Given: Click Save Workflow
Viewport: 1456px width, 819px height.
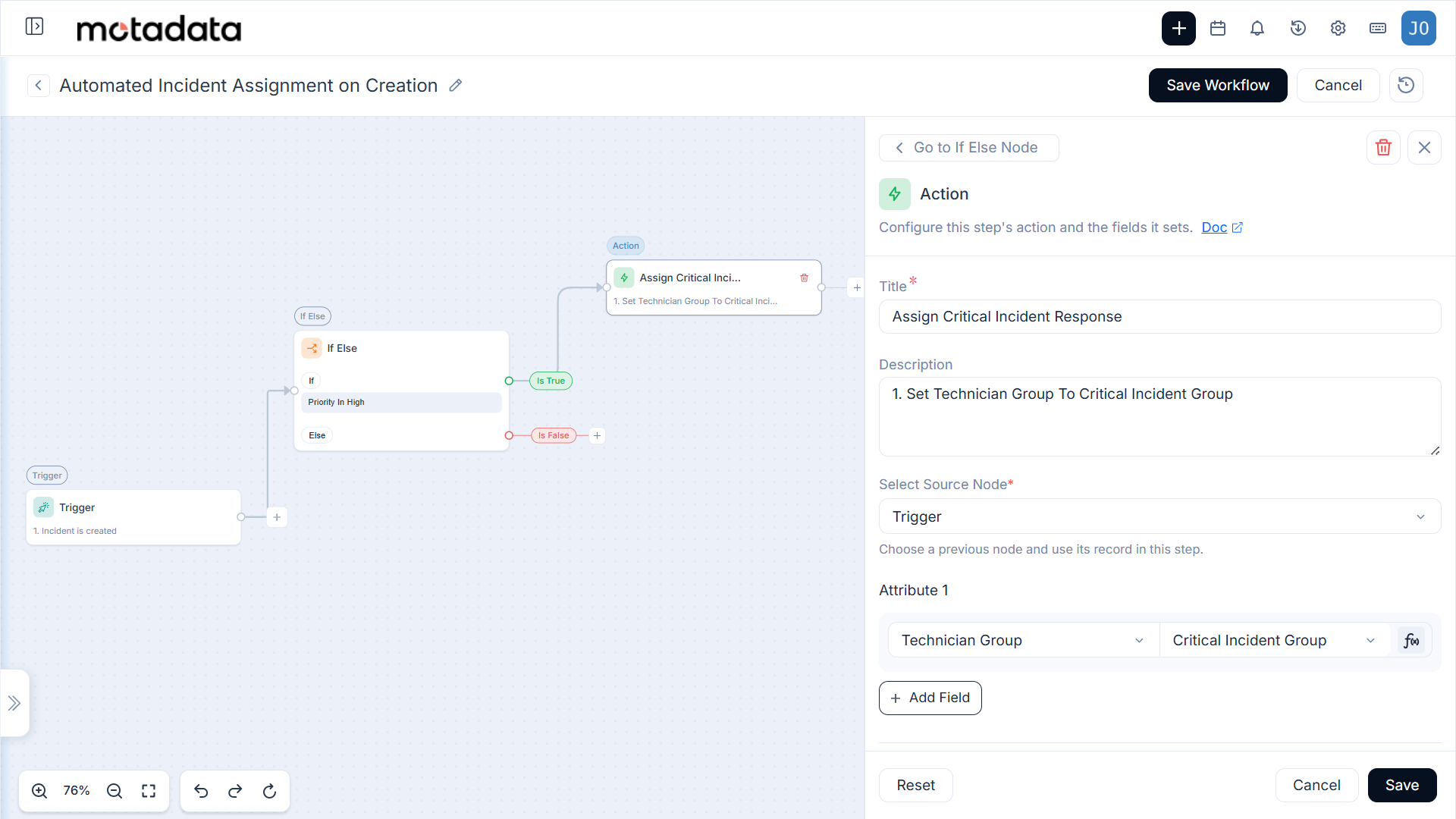Looking at the screenshot, I should [1217, 85].
